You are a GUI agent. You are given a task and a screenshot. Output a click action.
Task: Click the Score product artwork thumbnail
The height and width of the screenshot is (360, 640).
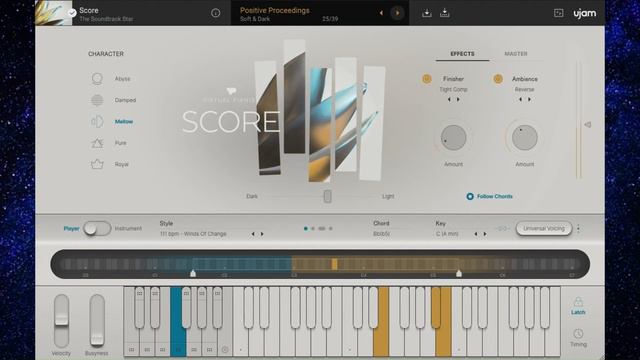pyautogui.click(x=53, y=13)
